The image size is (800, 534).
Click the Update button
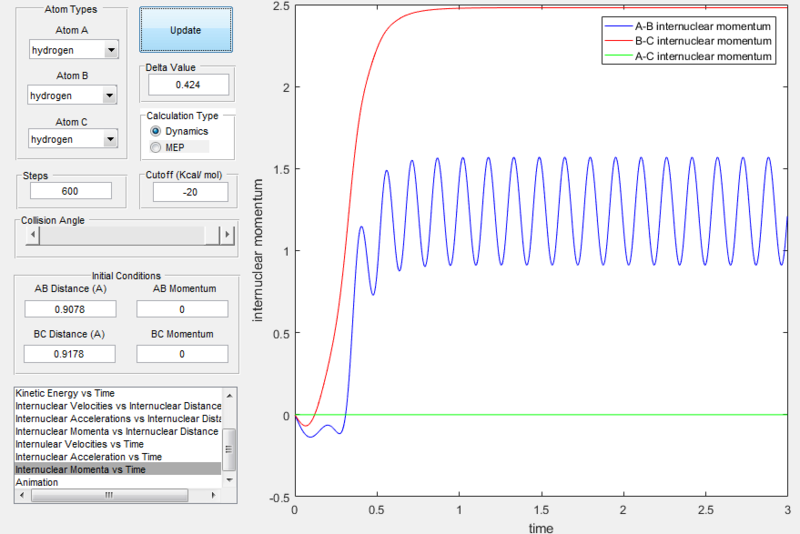point(186,30)
